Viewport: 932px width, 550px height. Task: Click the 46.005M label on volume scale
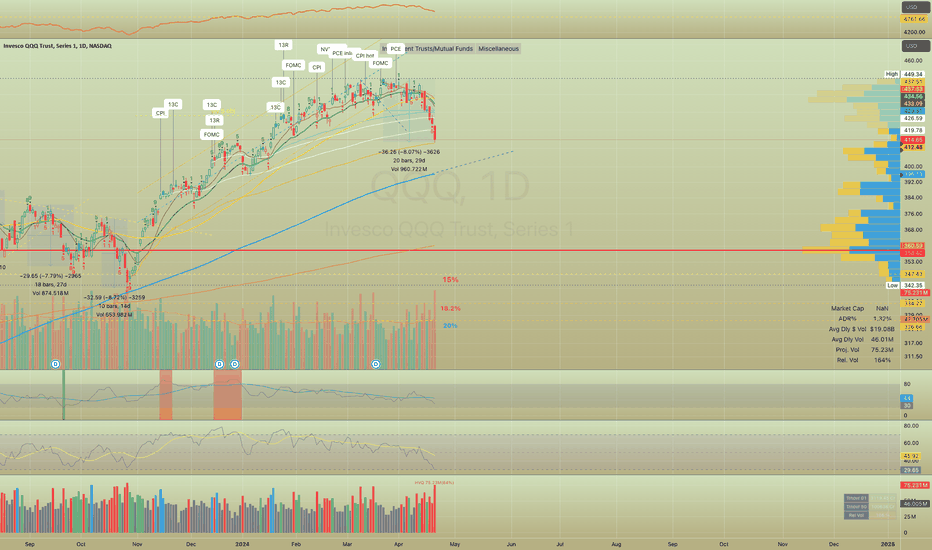[x=915, y=504]
